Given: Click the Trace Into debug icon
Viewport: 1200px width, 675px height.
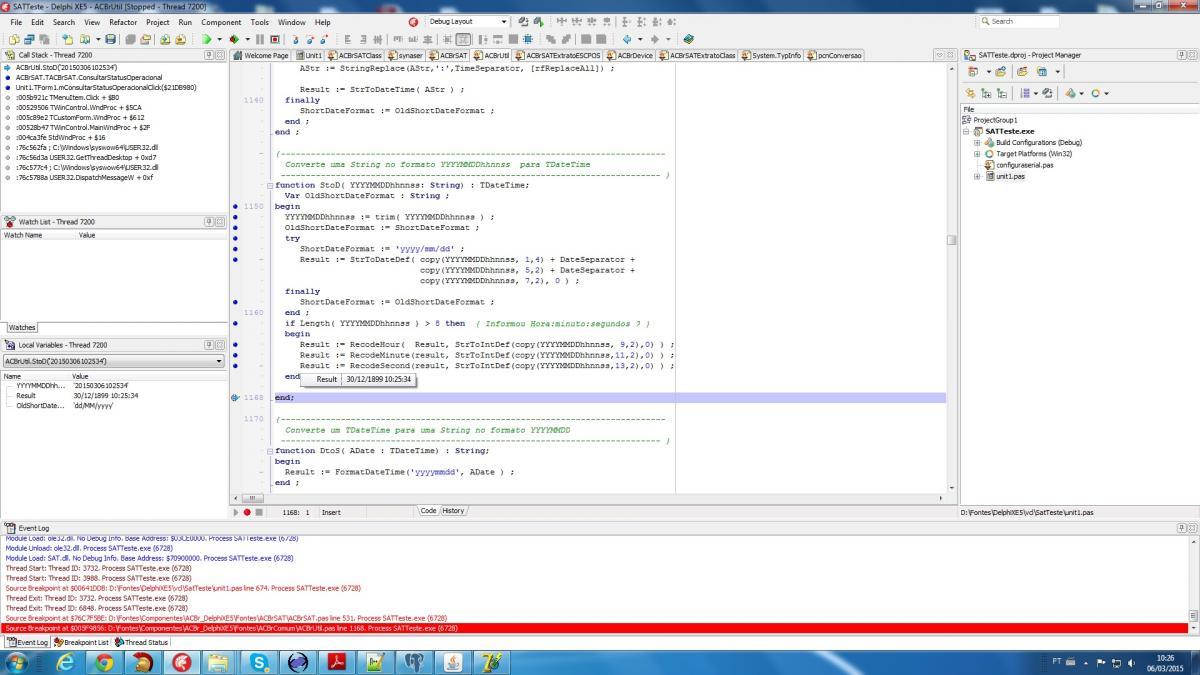Looking at the screenshot, I should click(295, 39).
